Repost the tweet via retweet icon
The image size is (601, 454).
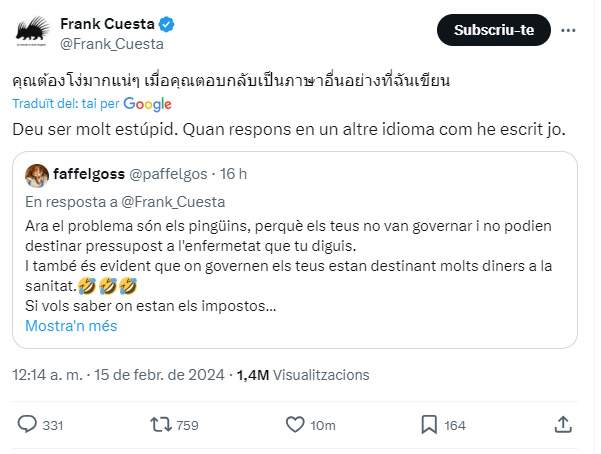click(x=161, y=424)
